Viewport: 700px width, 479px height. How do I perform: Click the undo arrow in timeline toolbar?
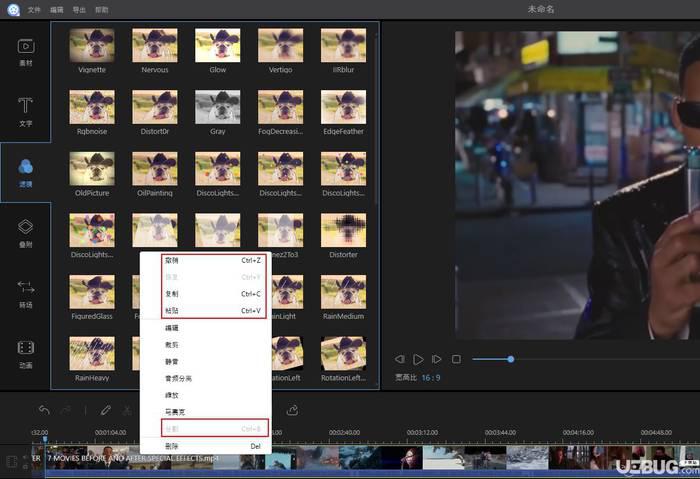(44, 410)
